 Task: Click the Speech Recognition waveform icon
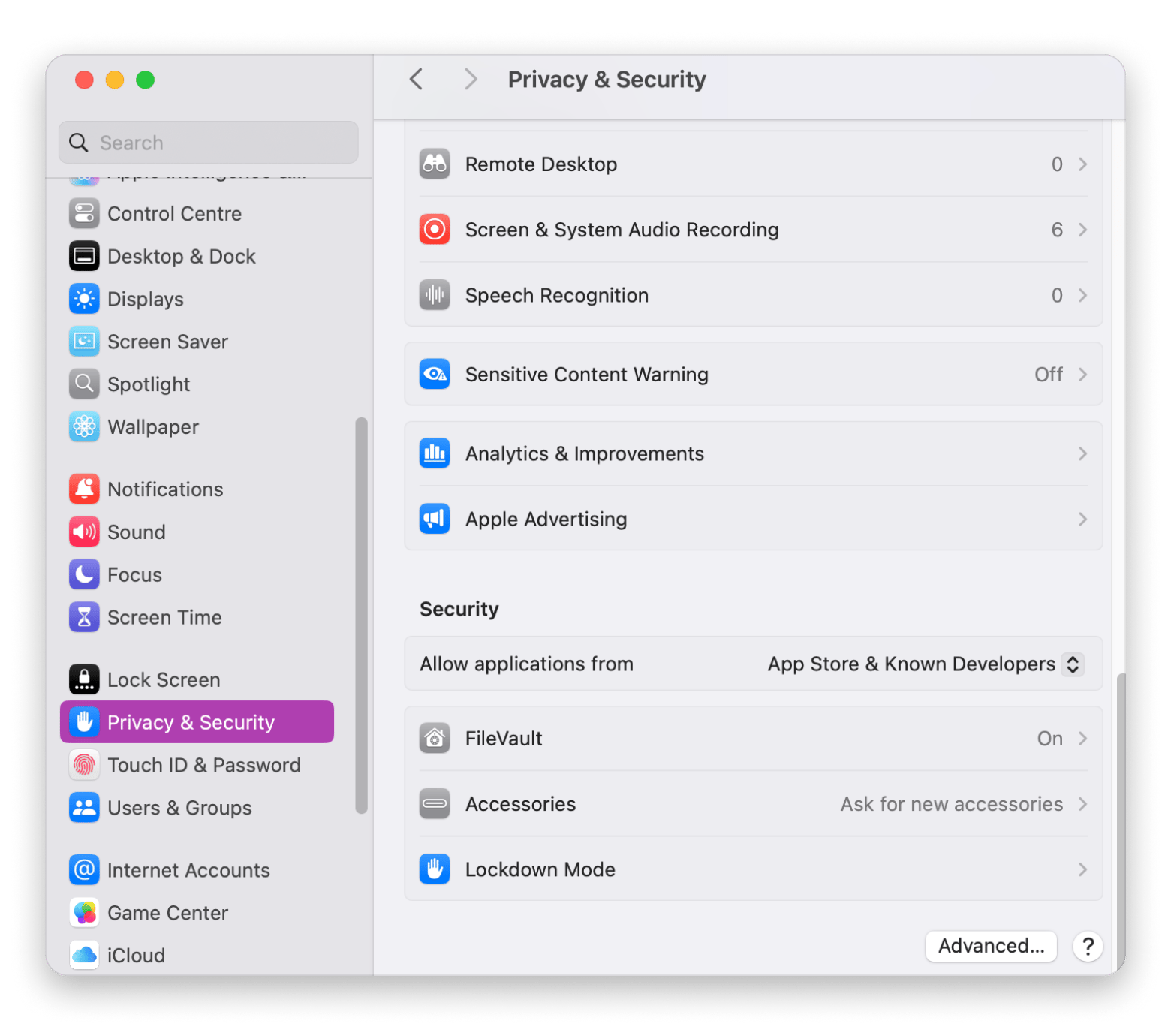click(435, 295)
